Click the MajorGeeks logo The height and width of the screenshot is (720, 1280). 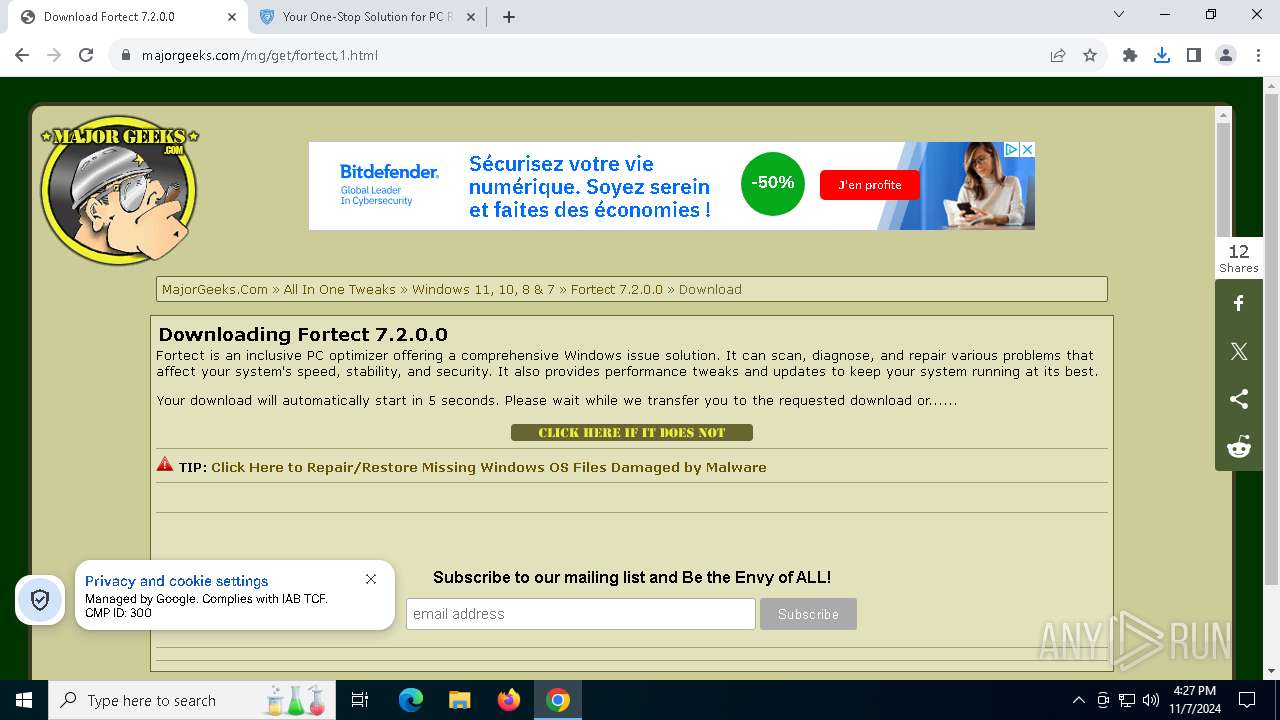(x=119, y=192)
